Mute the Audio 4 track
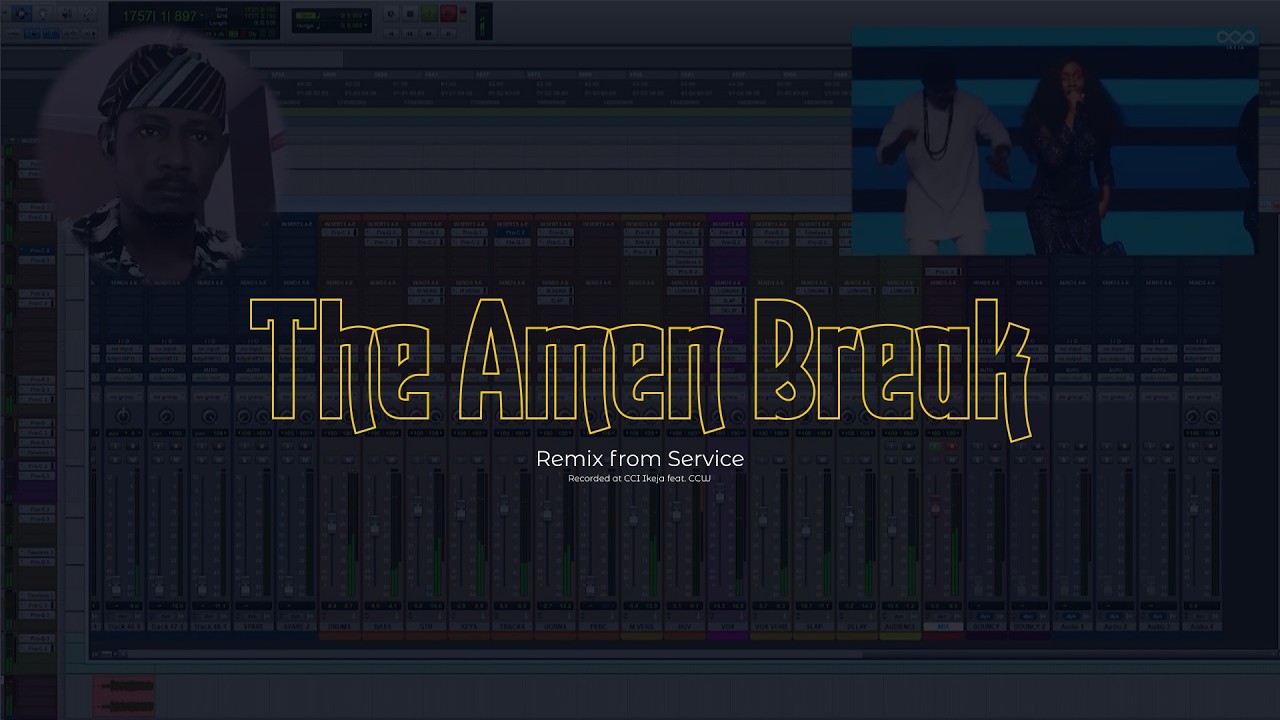Screen dimensions: 1280x720 point(1209,460)
